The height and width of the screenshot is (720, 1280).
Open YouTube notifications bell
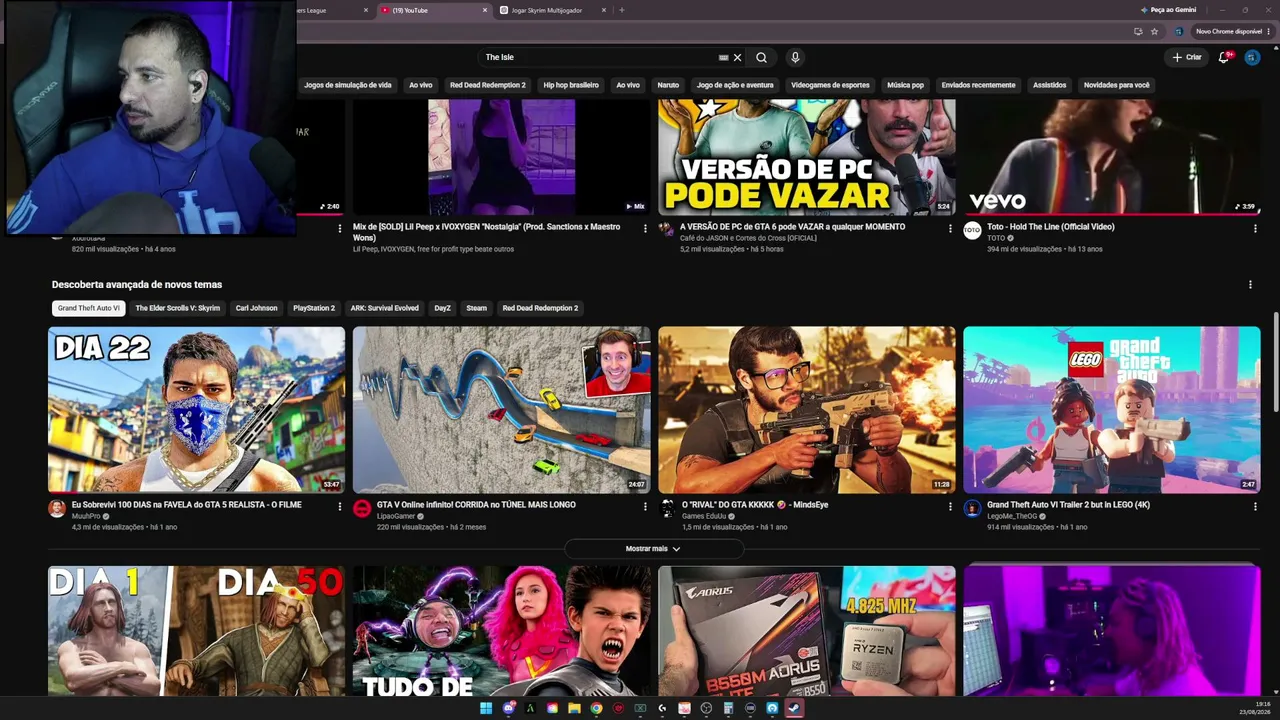[x=1223, y=58]
